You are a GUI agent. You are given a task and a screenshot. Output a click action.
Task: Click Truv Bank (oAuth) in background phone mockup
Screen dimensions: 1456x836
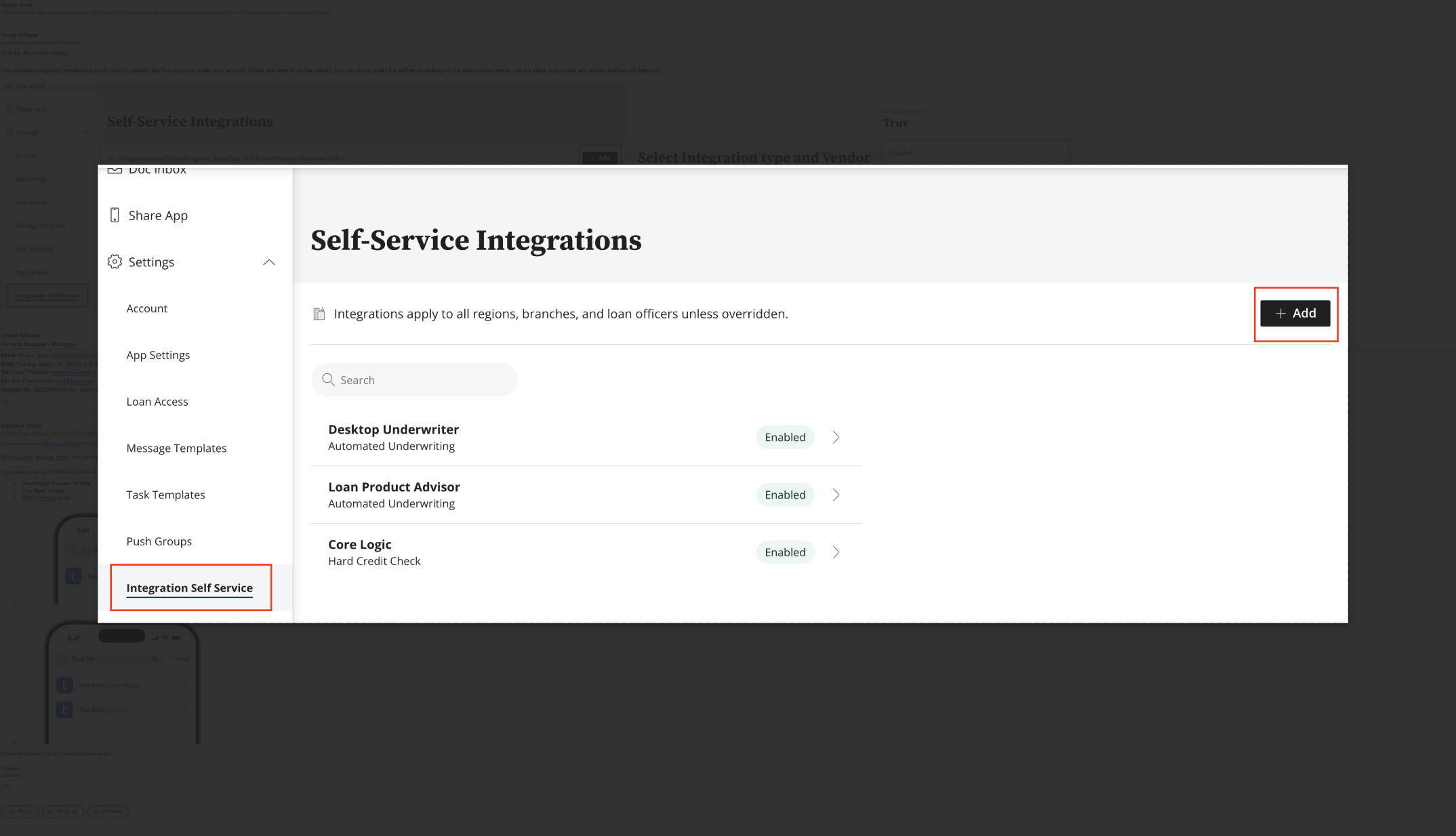pos(102,710)
